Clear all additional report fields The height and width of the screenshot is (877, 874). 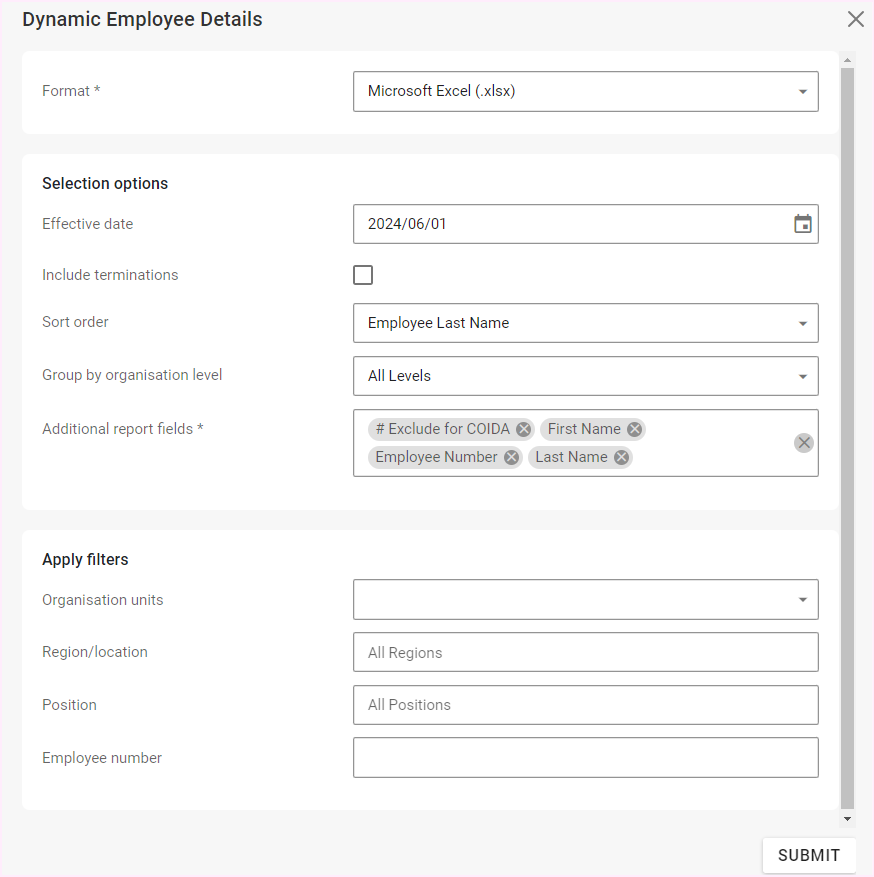(x=804, y=443)
